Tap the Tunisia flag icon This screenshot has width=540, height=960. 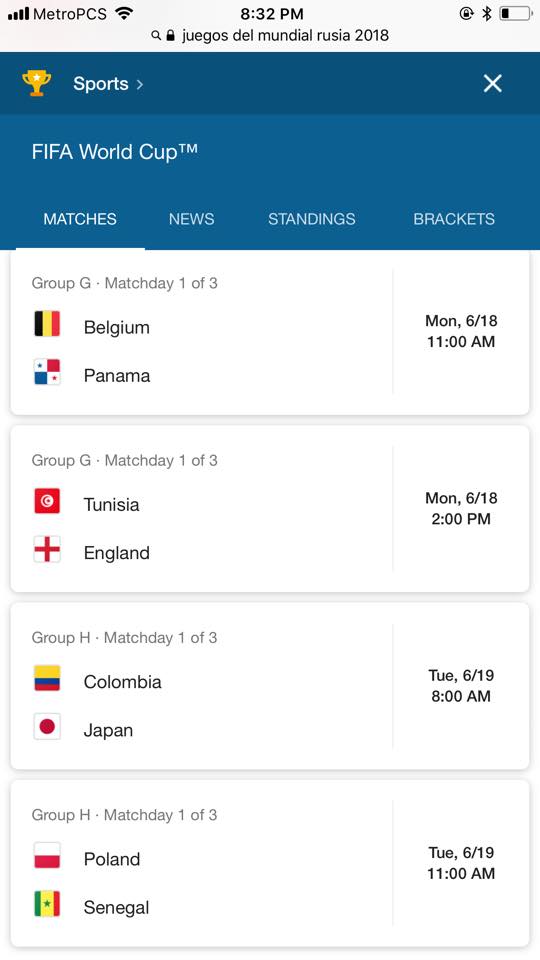47,501
